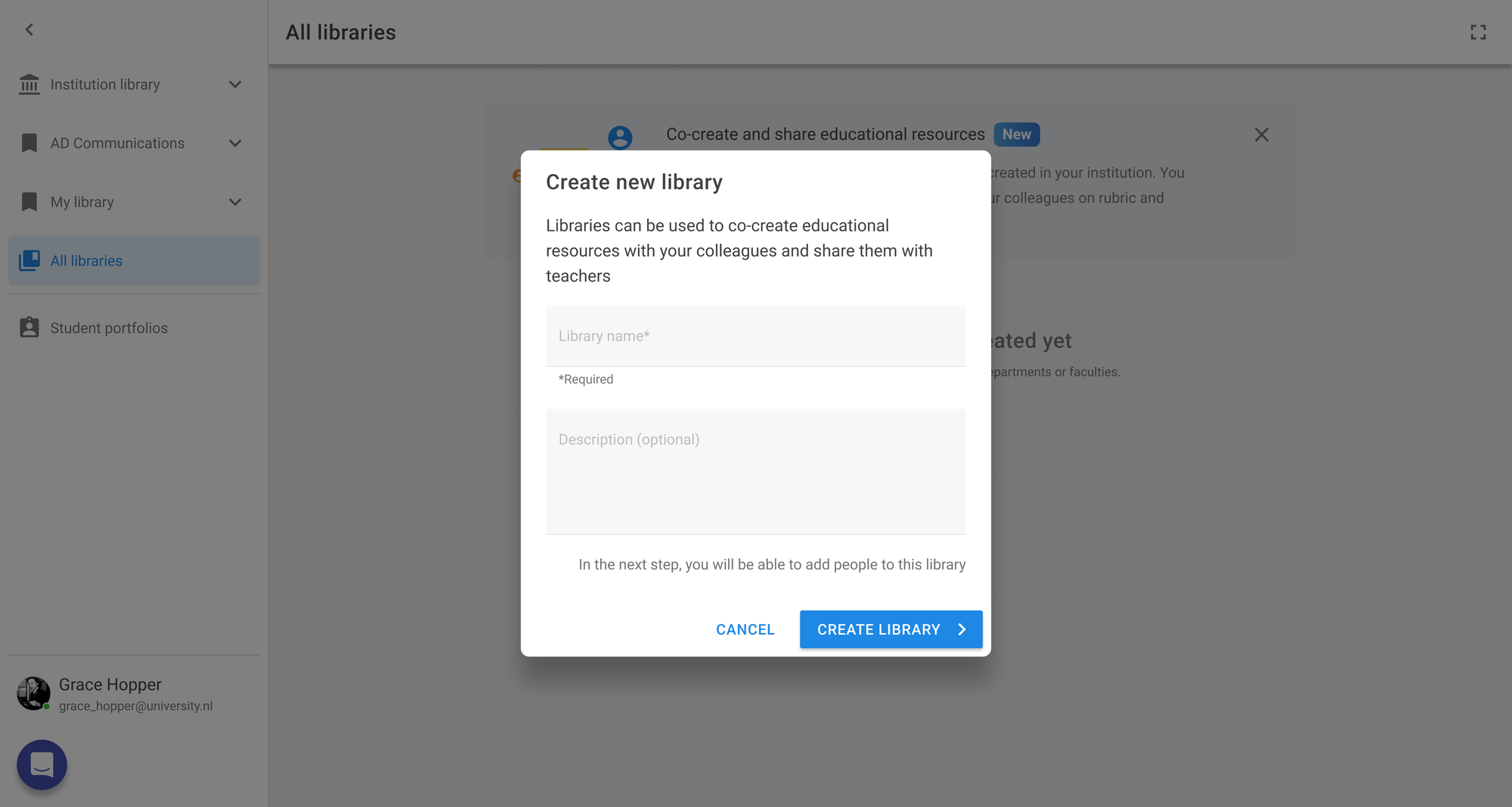
Task: Click the All libraries stacked-books icon
Action: click(x=29, y=261)
